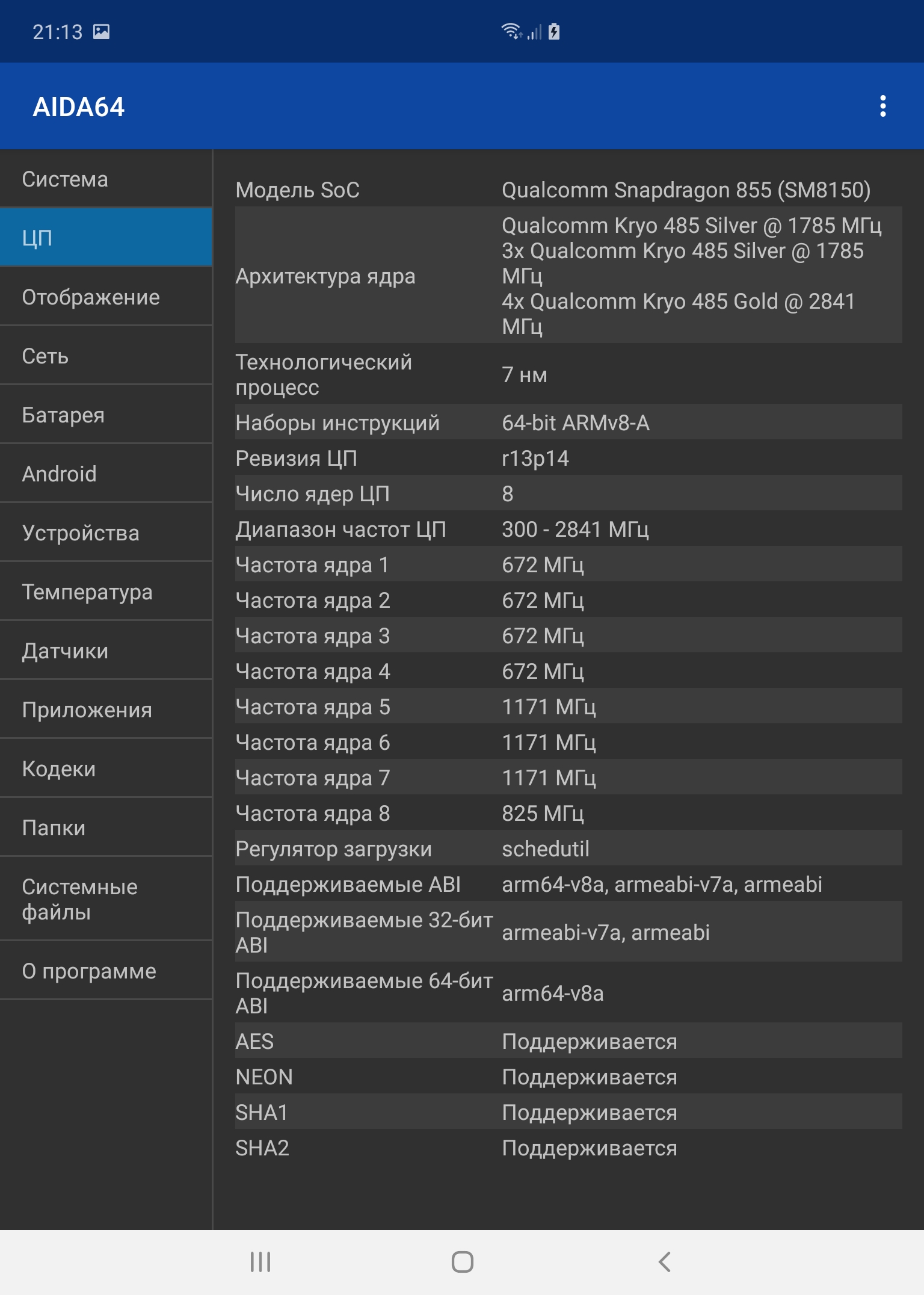This screenshot has width=924, height=1295.
Task: Select the 64-bit ARMv8-A value
Action: (576, 423)
